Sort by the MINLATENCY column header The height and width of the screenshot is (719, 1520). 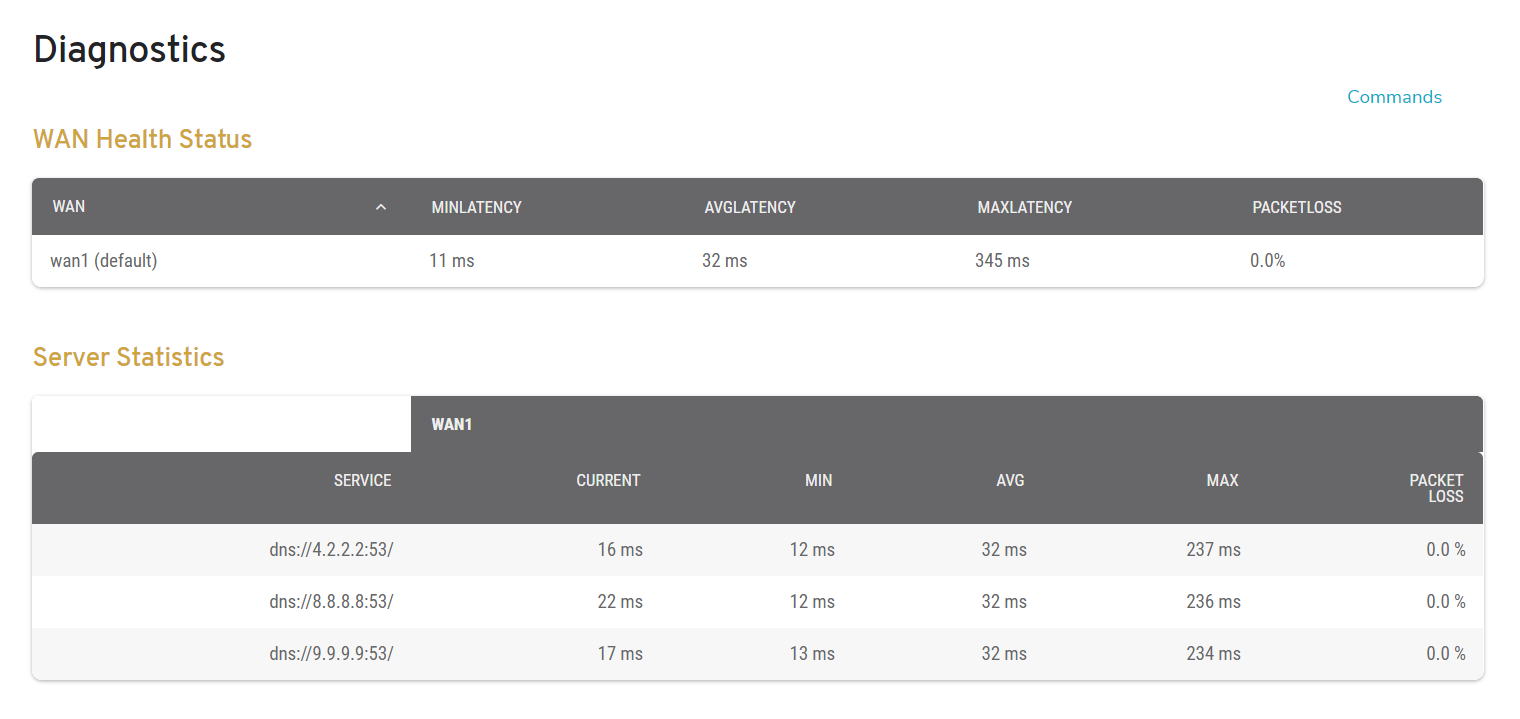[x=476, y=207]
